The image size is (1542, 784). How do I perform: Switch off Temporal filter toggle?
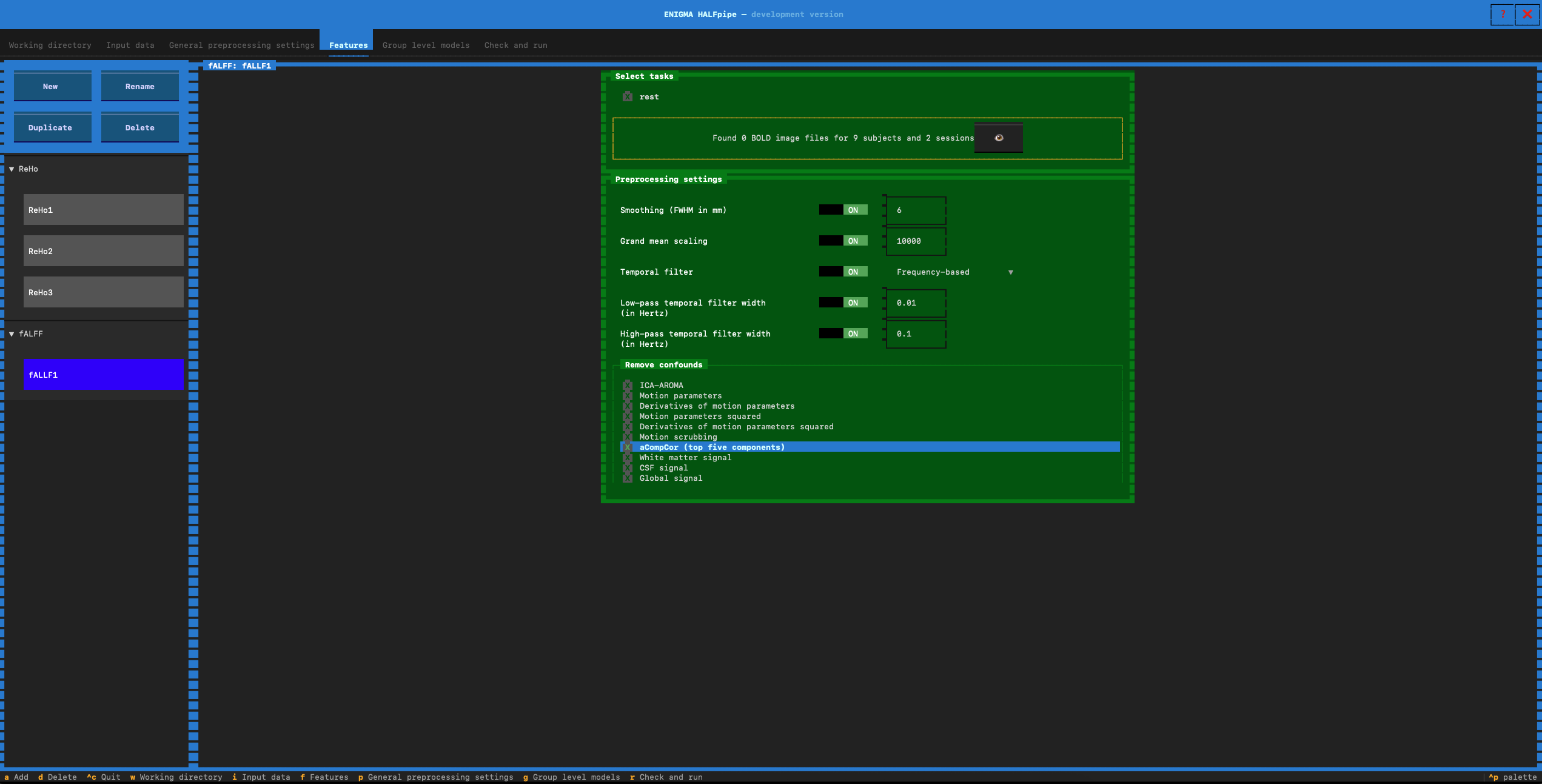(x=843, y=272)
